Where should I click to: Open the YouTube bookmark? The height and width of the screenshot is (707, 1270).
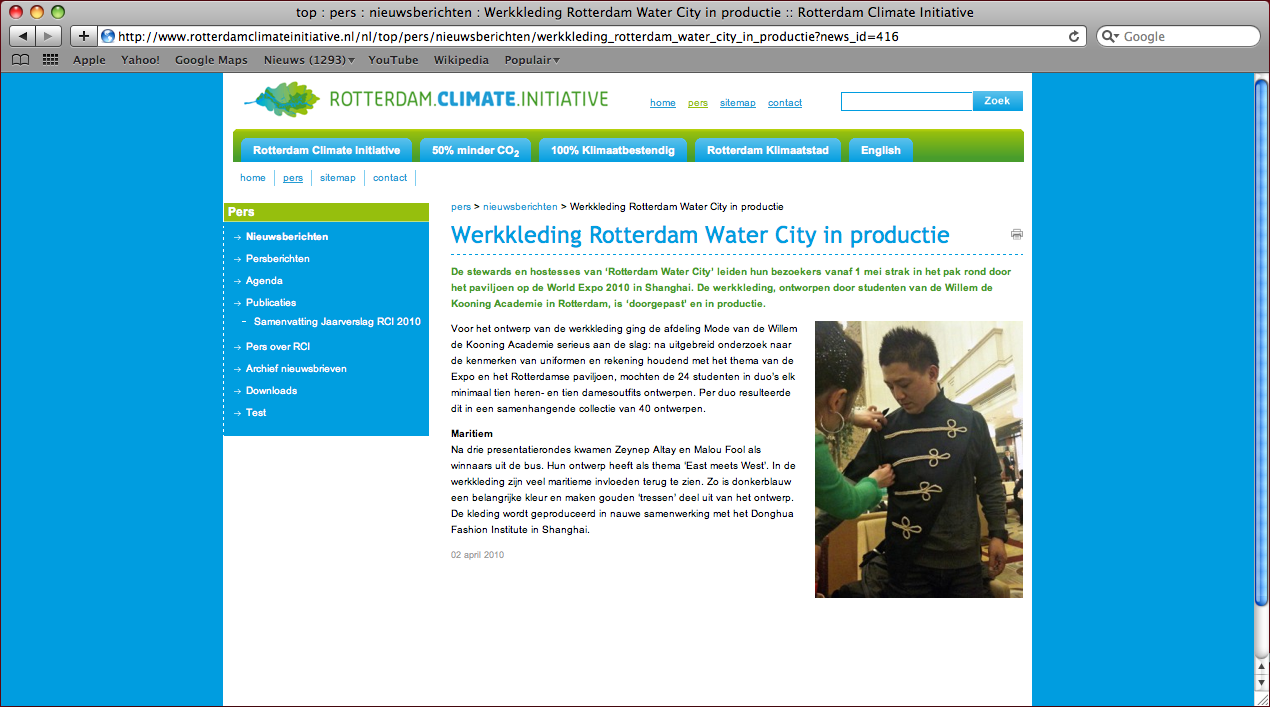point(393,60)
